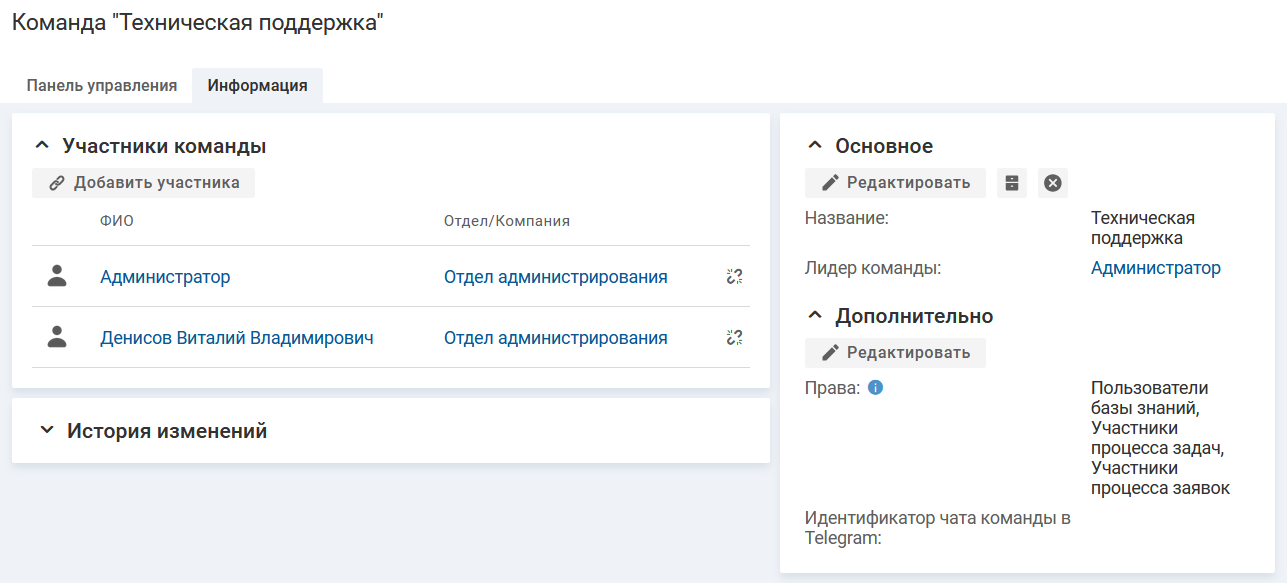This screenshot has width=1287, height=583.
Task: Unlink Администратор from the team
Action: click(734, 277)
